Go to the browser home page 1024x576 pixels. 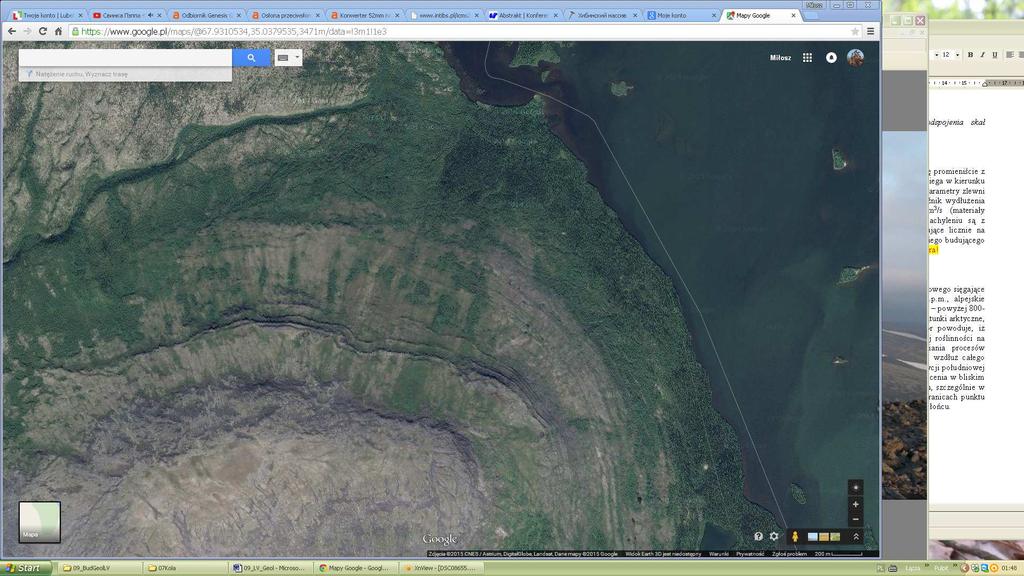pos(58,31)
